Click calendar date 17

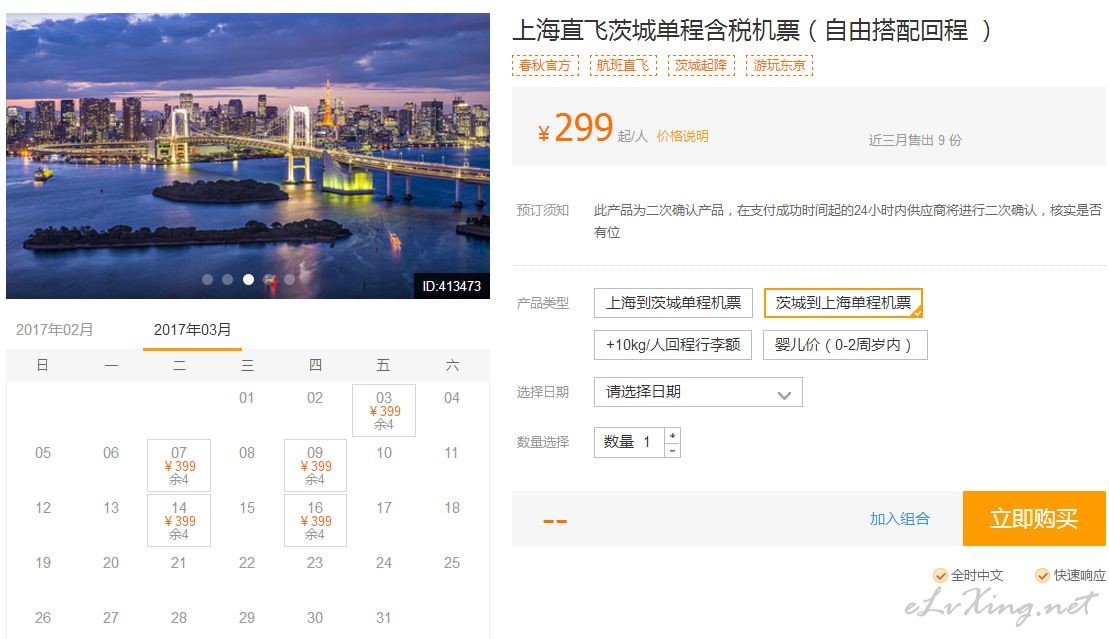(x=384, y=508)
